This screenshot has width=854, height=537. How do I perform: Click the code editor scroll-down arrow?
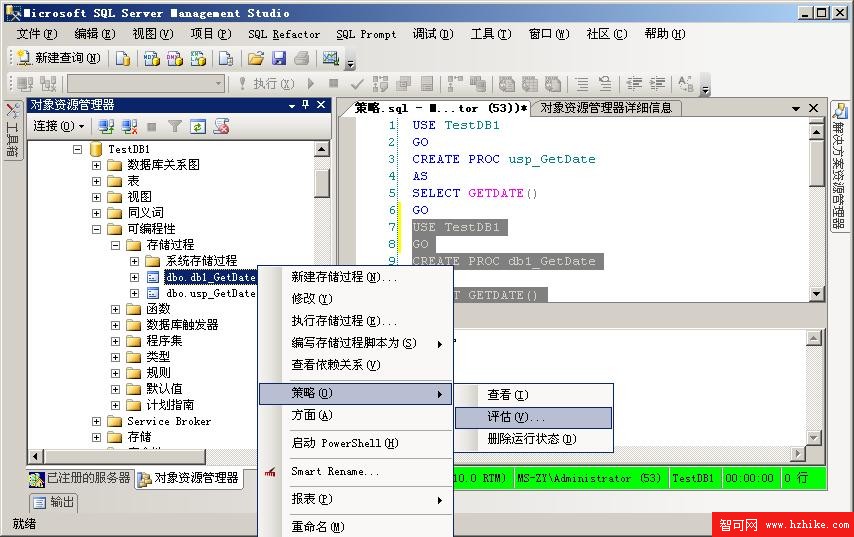tap(815, 294)
